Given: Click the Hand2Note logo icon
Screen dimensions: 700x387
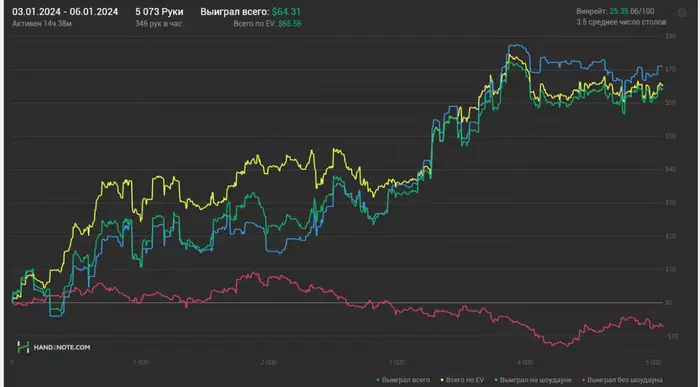Looking at the screenshot, I should tap(23, 347).
